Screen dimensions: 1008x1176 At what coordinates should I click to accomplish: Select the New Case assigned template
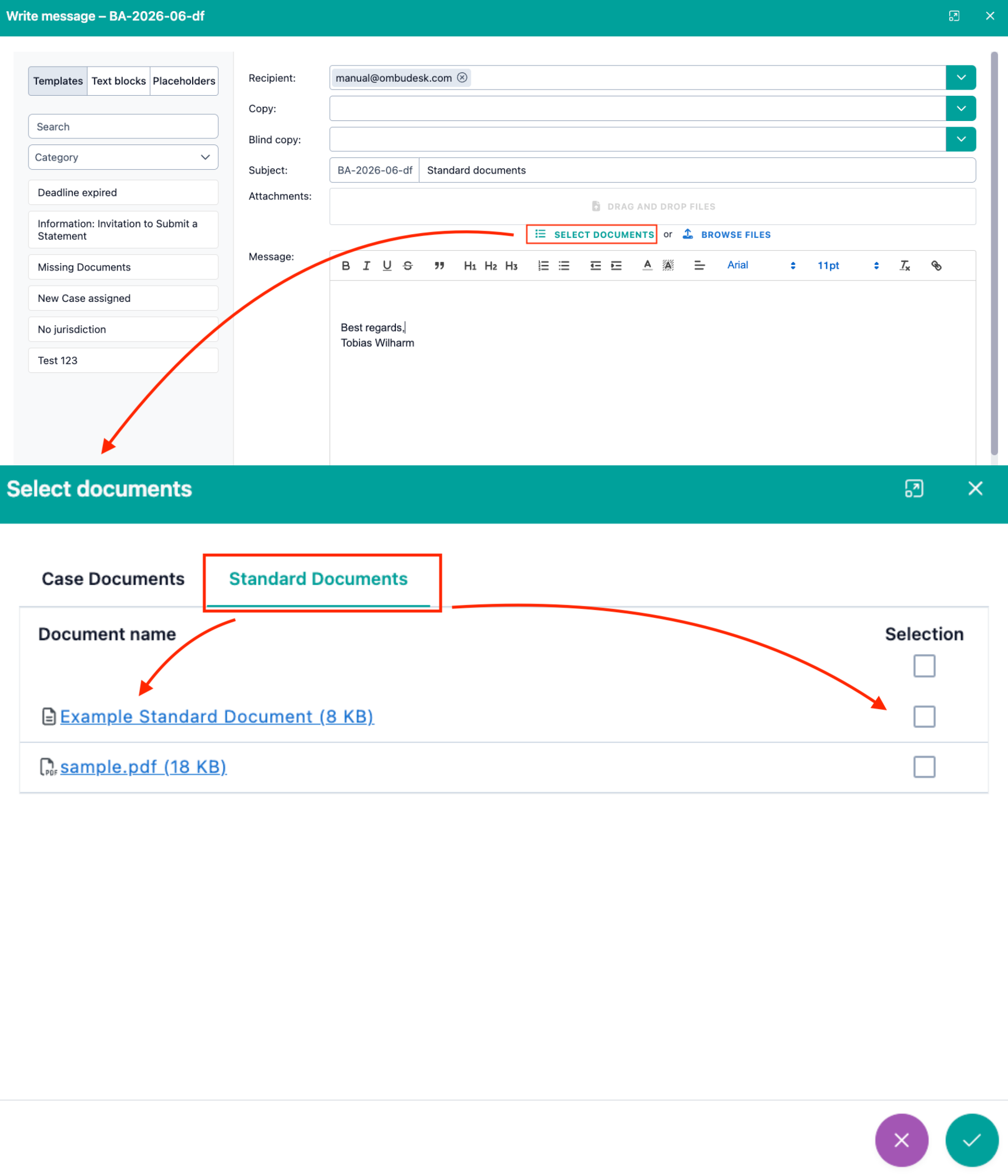click(x=123, y=298)
